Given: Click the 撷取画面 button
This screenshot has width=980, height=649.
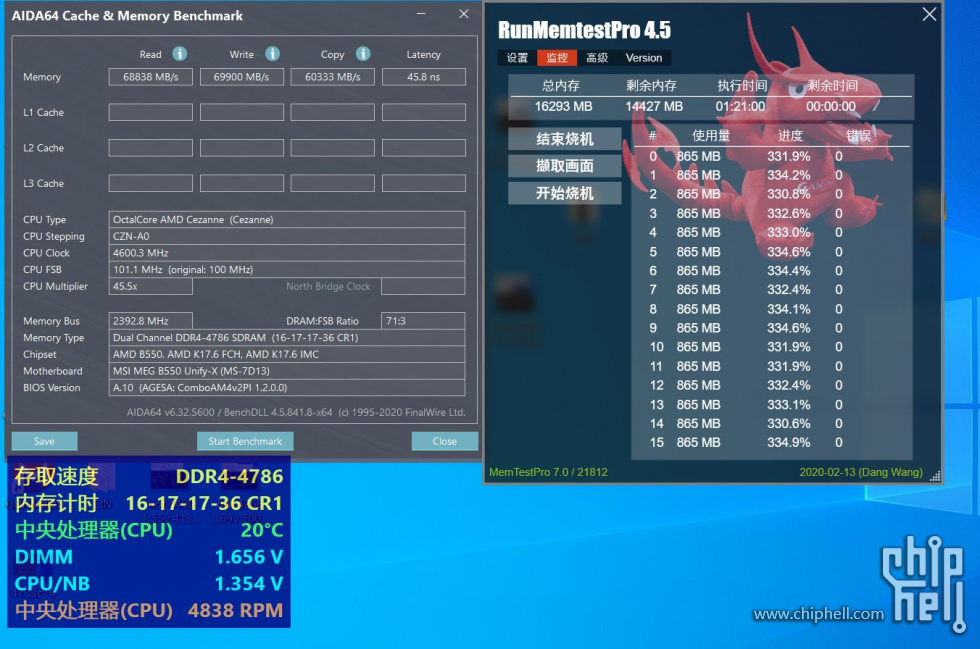Looking at the screenshot, I should click(x=565, y=166).
